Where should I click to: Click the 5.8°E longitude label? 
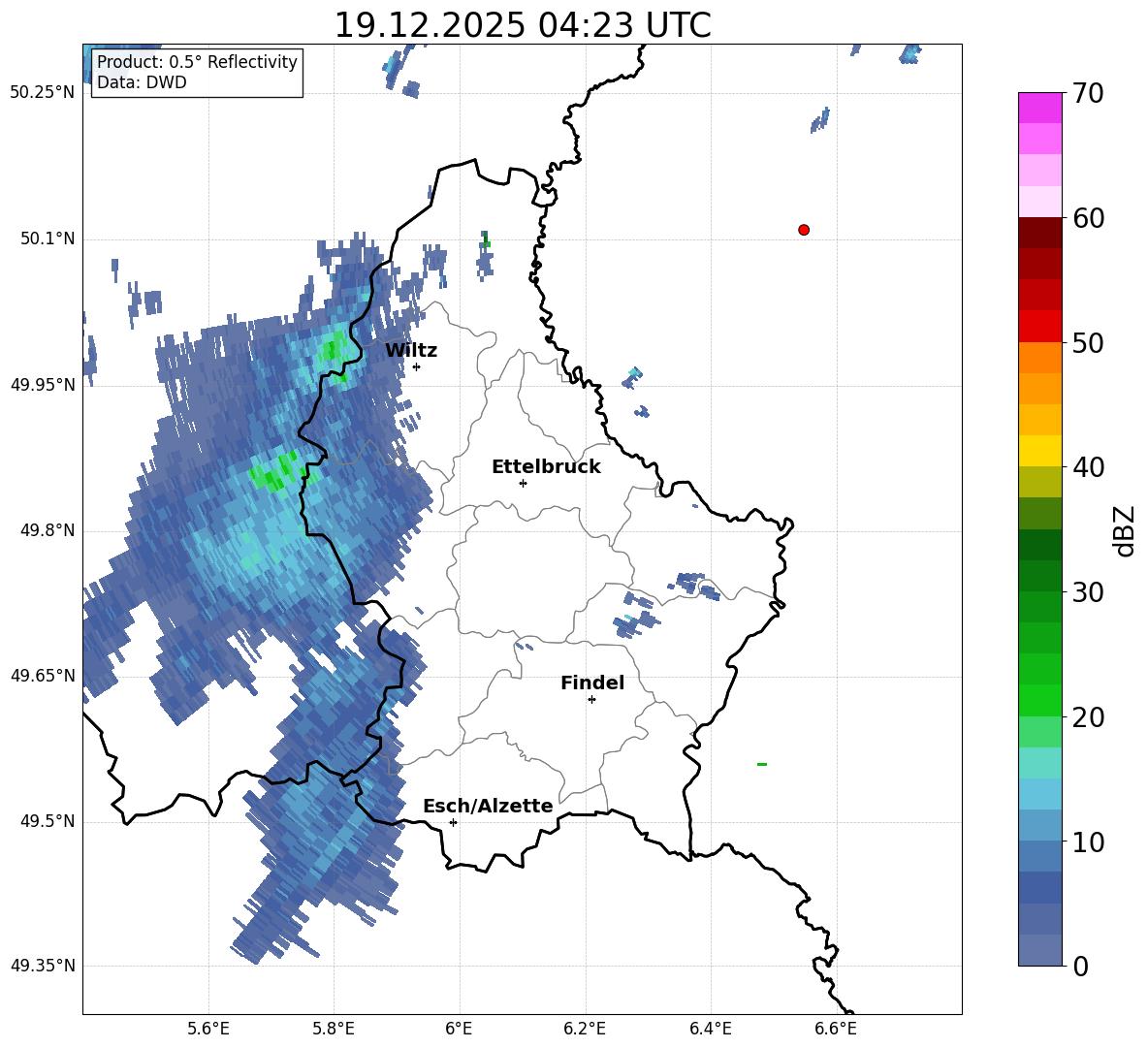(x=334, y=1029)
